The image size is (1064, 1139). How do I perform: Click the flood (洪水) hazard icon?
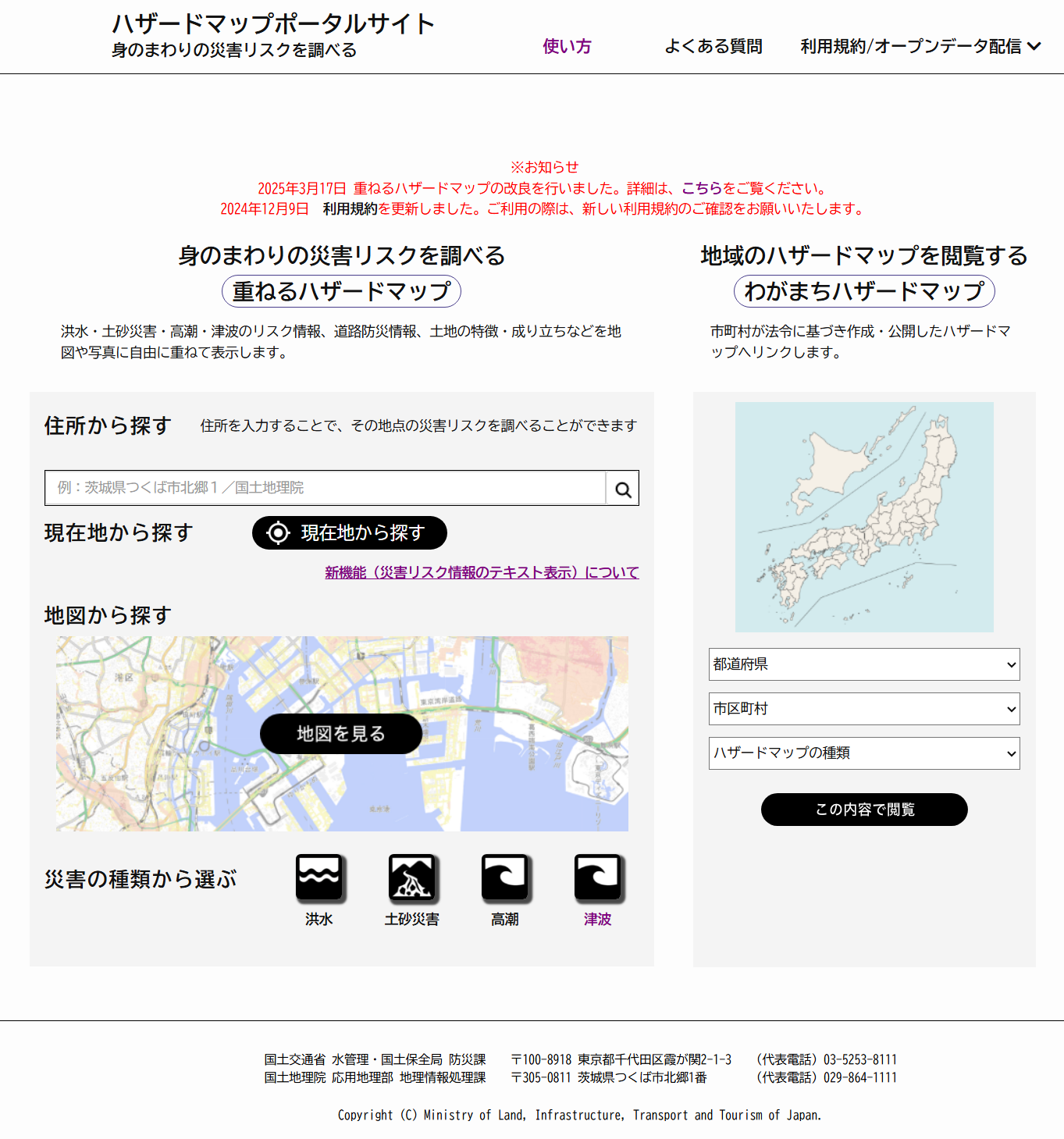319,877
